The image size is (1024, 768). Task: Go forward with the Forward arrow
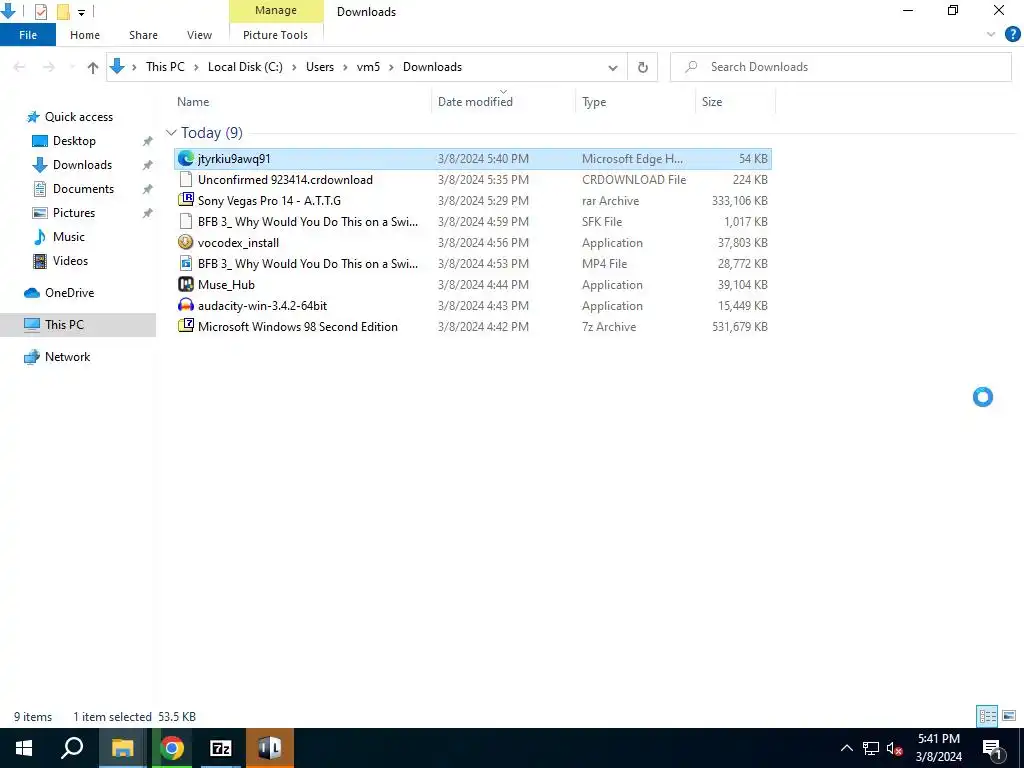48,67
